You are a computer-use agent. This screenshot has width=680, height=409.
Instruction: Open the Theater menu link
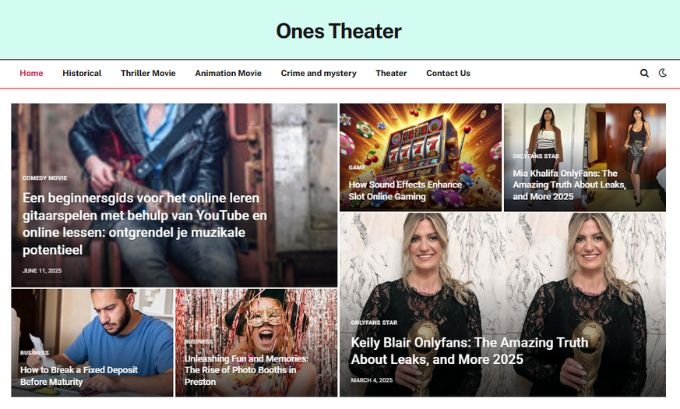click(391, 73)
